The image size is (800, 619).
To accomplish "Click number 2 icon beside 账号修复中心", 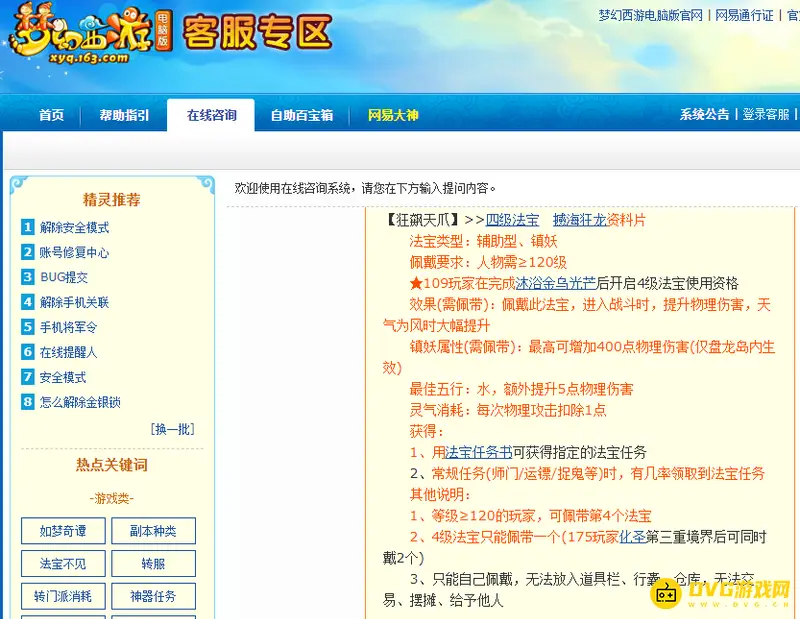I will coord(28,252).
